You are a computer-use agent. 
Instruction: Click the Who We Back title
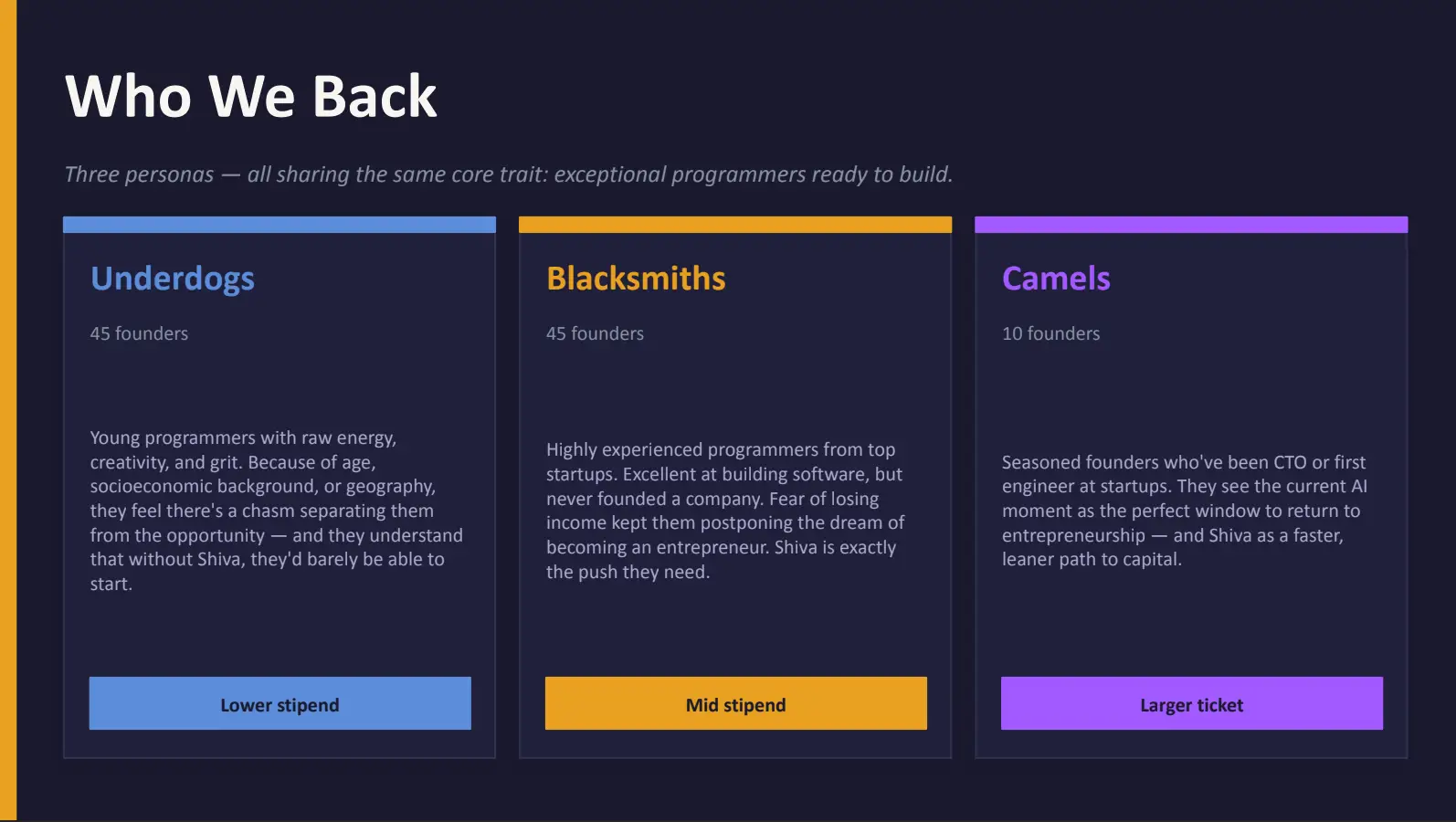[x=251, y=96]
